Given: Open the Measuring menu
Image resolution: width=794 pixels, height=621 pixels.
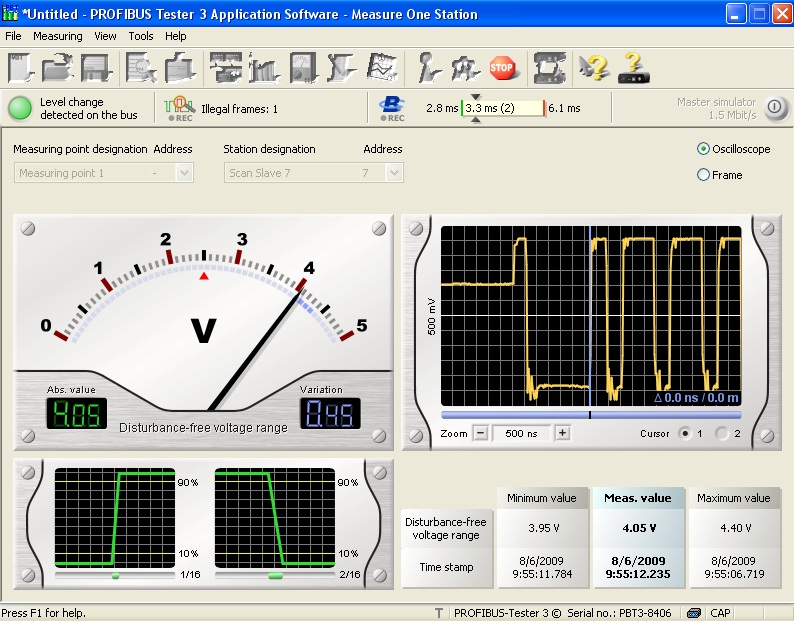Looking at the screenshot, I should tap(58, 36).
